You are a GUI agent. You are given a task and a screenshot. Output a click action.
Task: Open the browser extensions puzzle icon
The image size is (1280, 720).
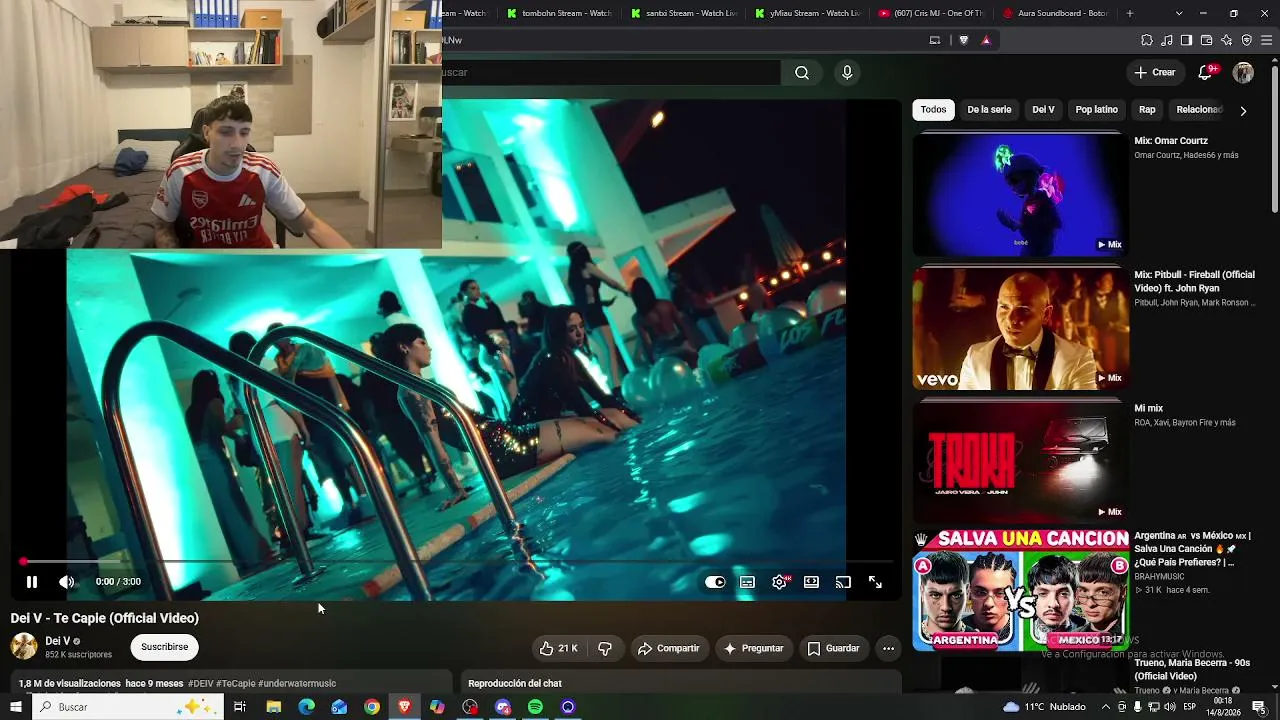(1147, 40)
